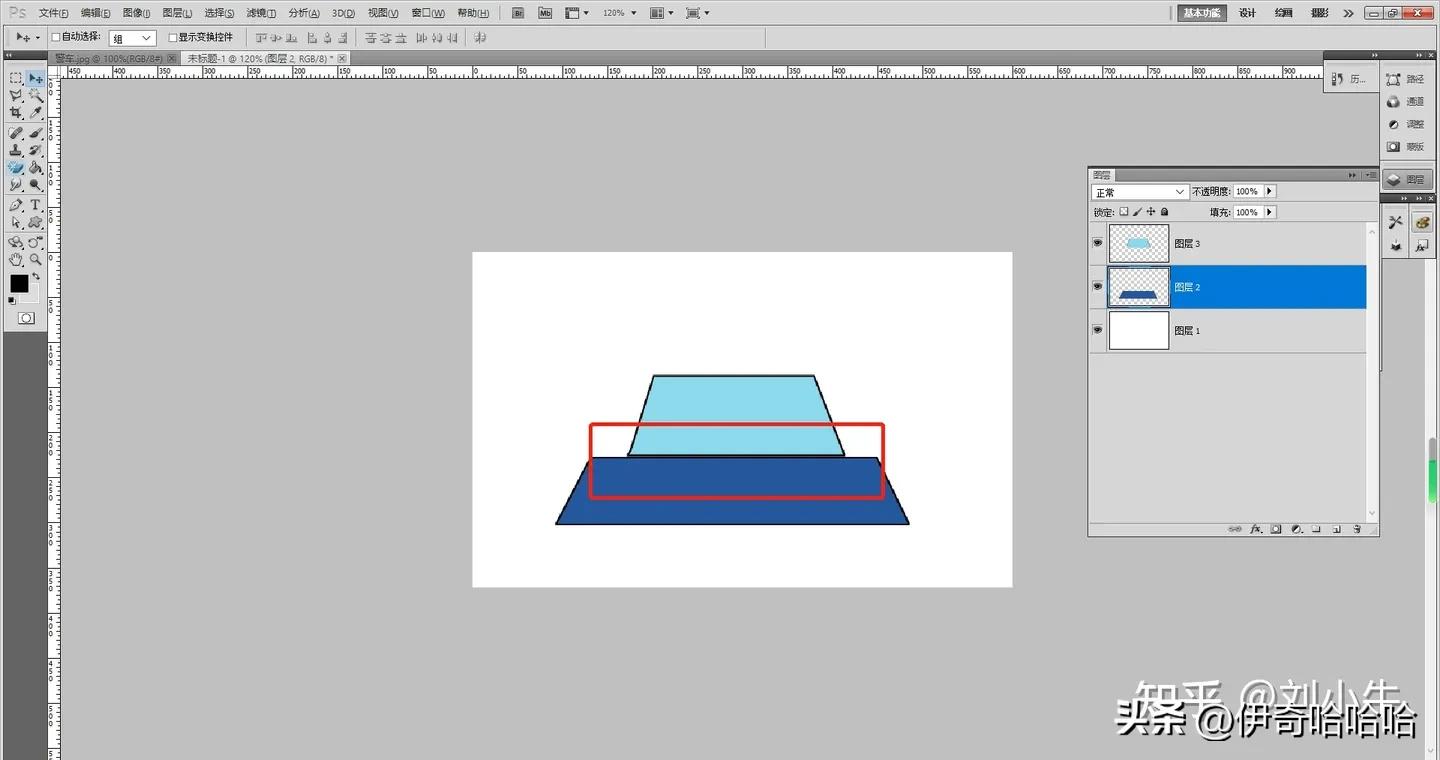The width and height of the screenshot is (1440, 760).
Task: Click the 基本功能 workspace button
Action: point(1201,13)
